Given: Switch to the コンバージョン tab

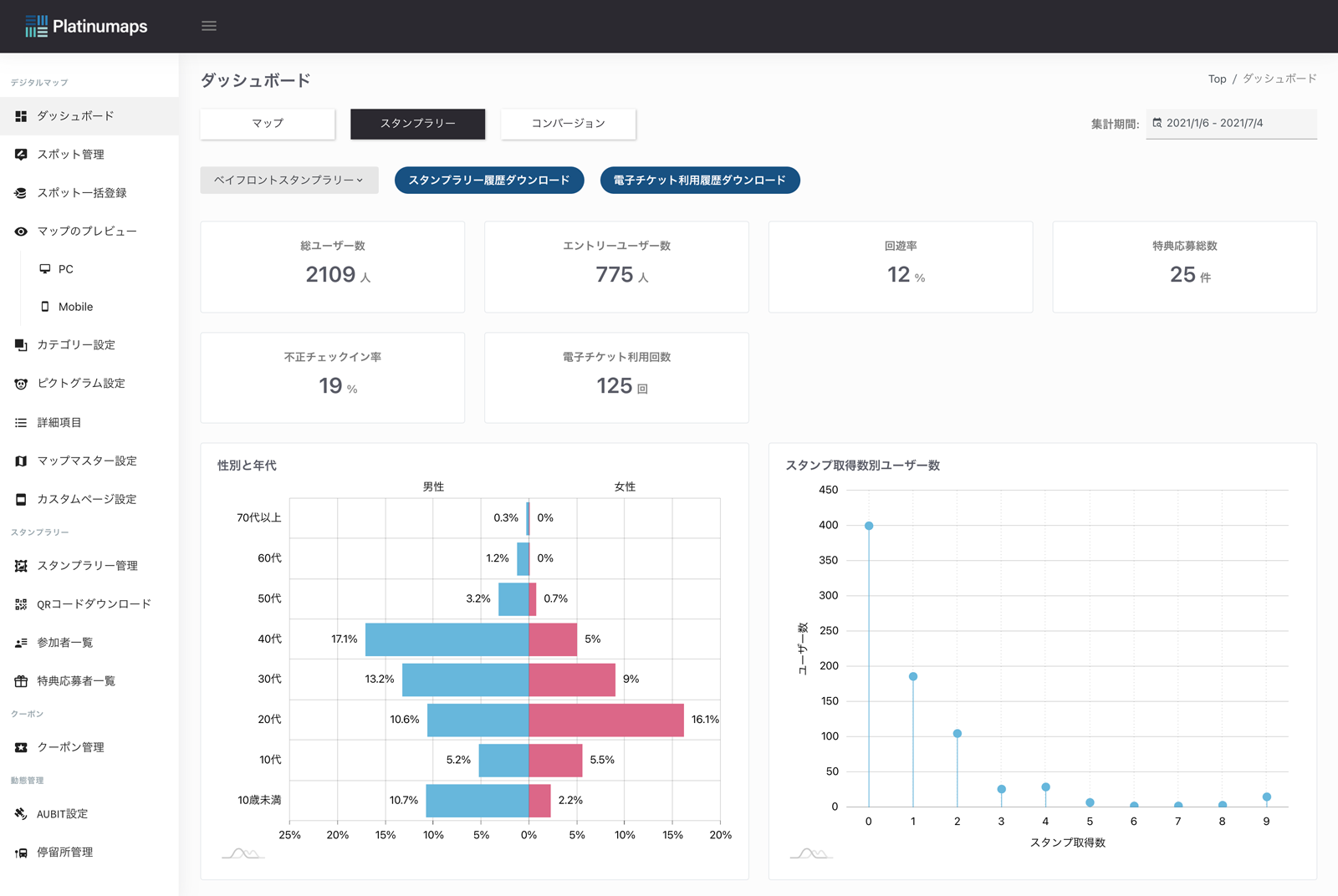Looking at the screenshot, I should (x=568, y=123).
